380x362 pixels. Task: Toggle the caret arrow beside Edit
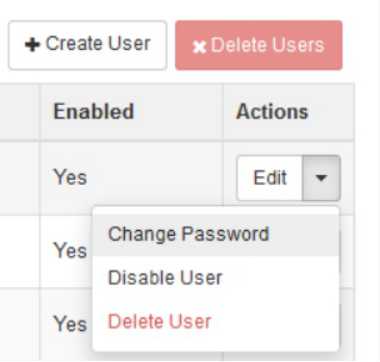321,178
